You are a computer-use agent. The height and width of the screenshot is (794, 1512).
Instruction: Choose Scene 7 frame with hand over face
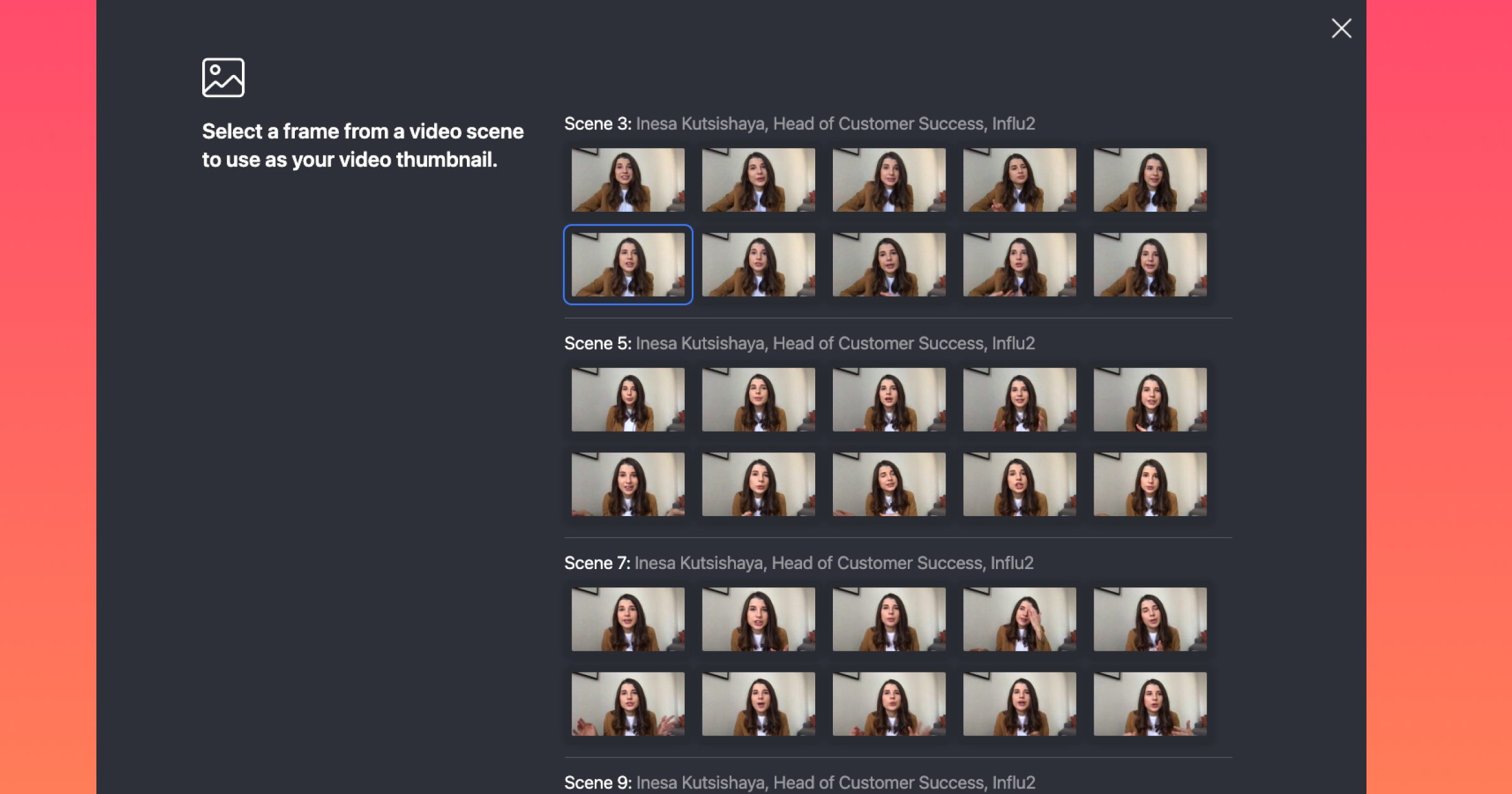click(x=1019, y=619)
